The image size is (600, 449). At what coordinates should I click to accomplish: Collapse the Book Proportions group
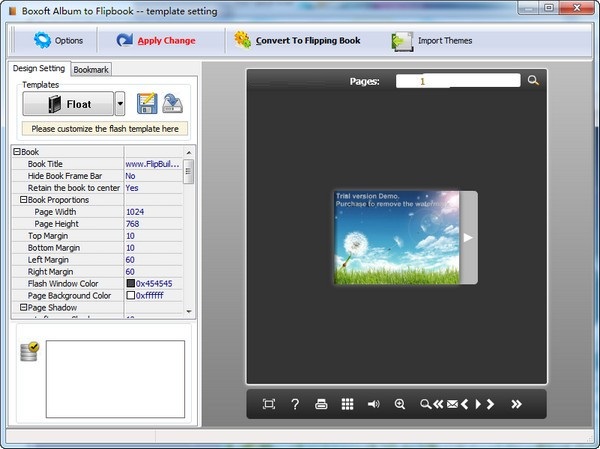tap(23, 200)
